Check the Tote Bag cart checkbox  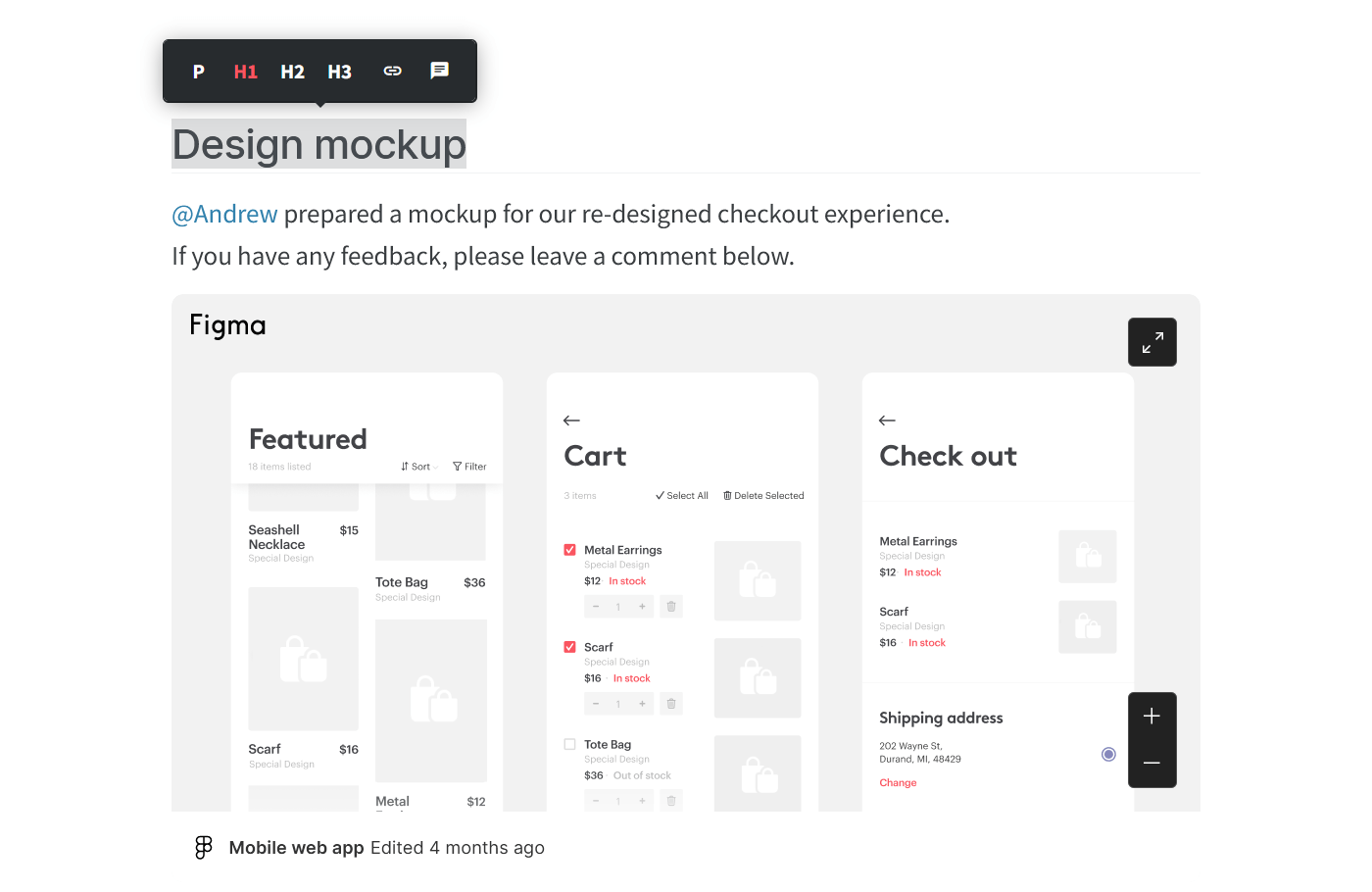570,744
